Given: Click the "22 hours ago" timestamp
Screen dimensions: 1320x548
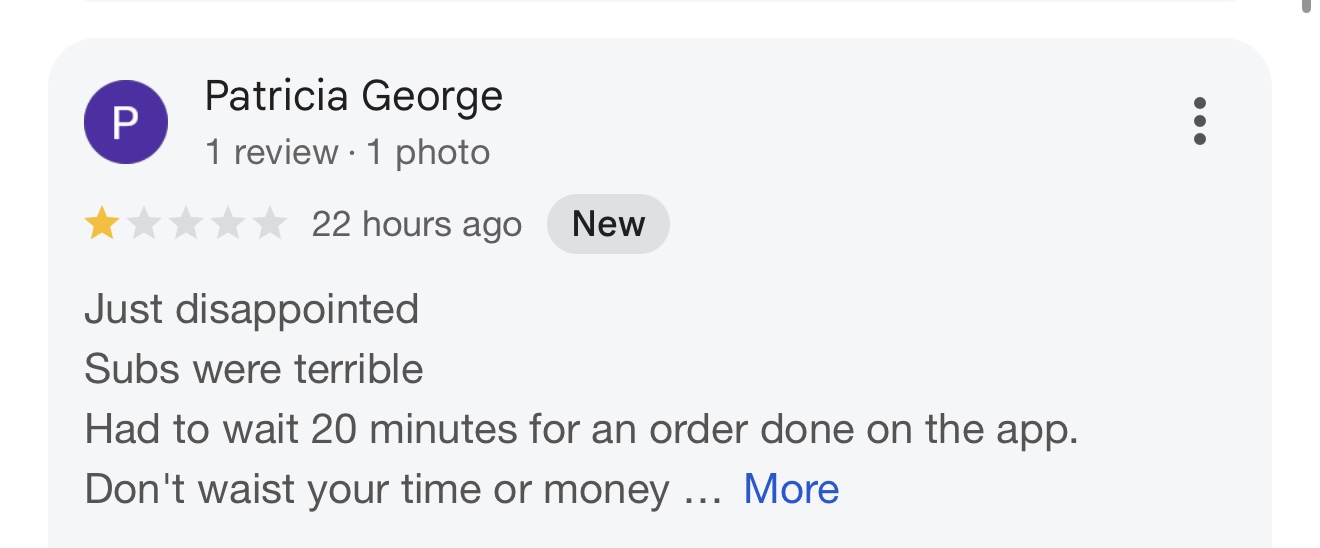Looking at the screenshot, I should [x=416, y=224].
